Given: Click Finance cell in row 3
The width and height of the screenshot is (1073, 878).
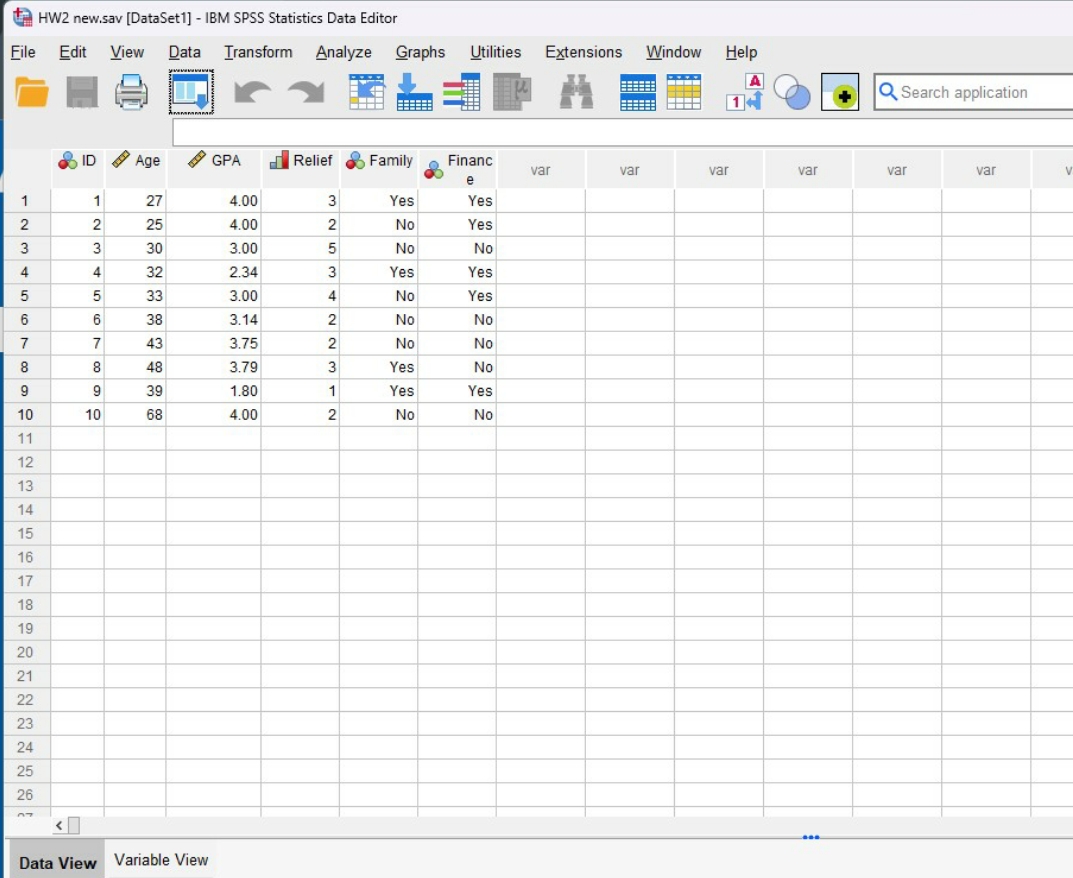Looking at the screenshot, I should pos(458,248).
